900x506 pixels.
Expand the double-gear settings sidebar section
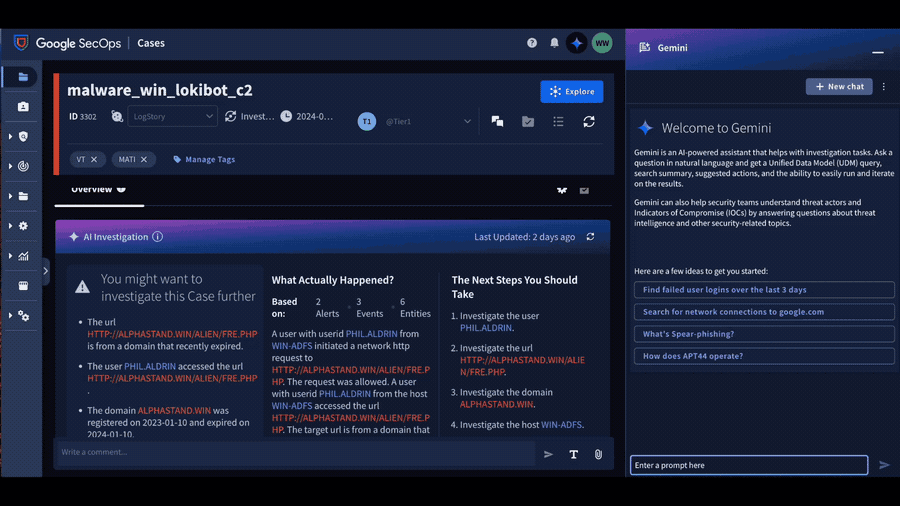[x=10, y=316]
